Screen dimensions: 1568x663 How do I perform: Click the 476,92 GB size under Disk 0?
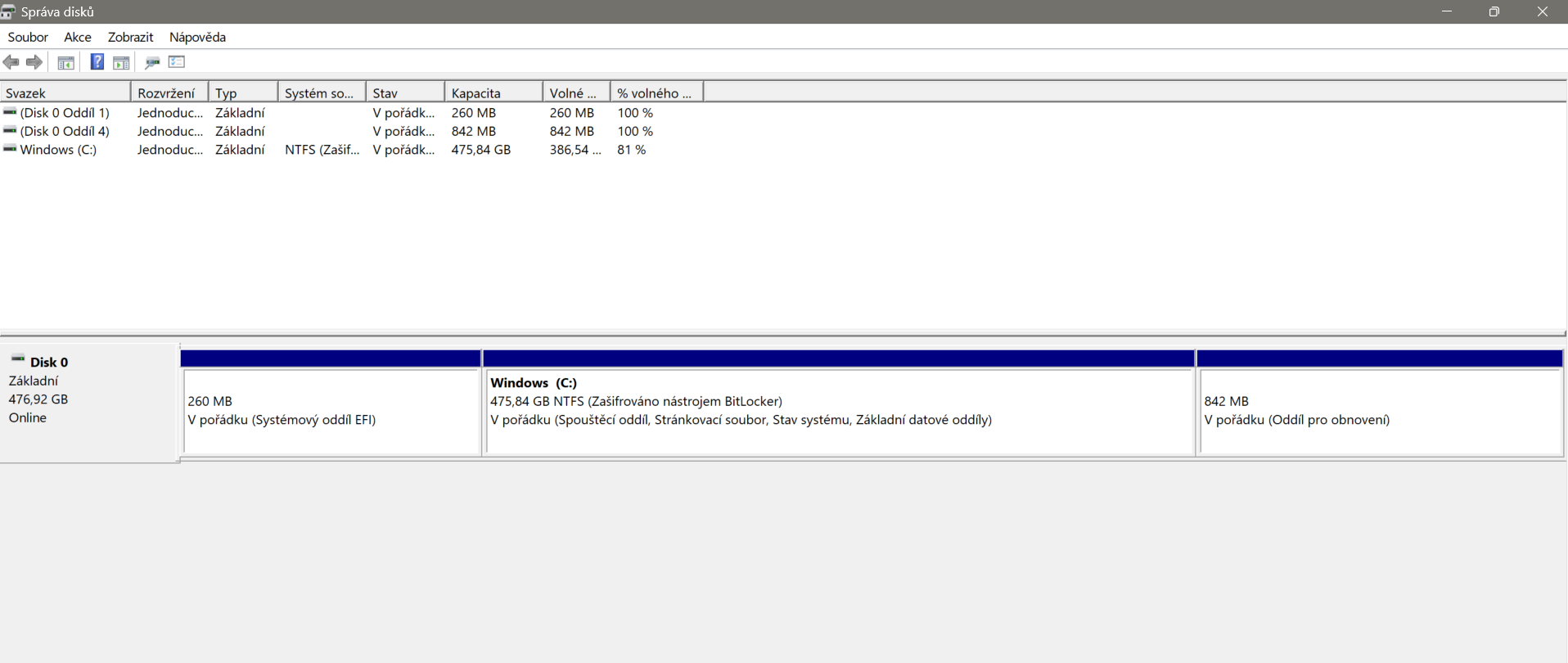(x=38, y=399)
